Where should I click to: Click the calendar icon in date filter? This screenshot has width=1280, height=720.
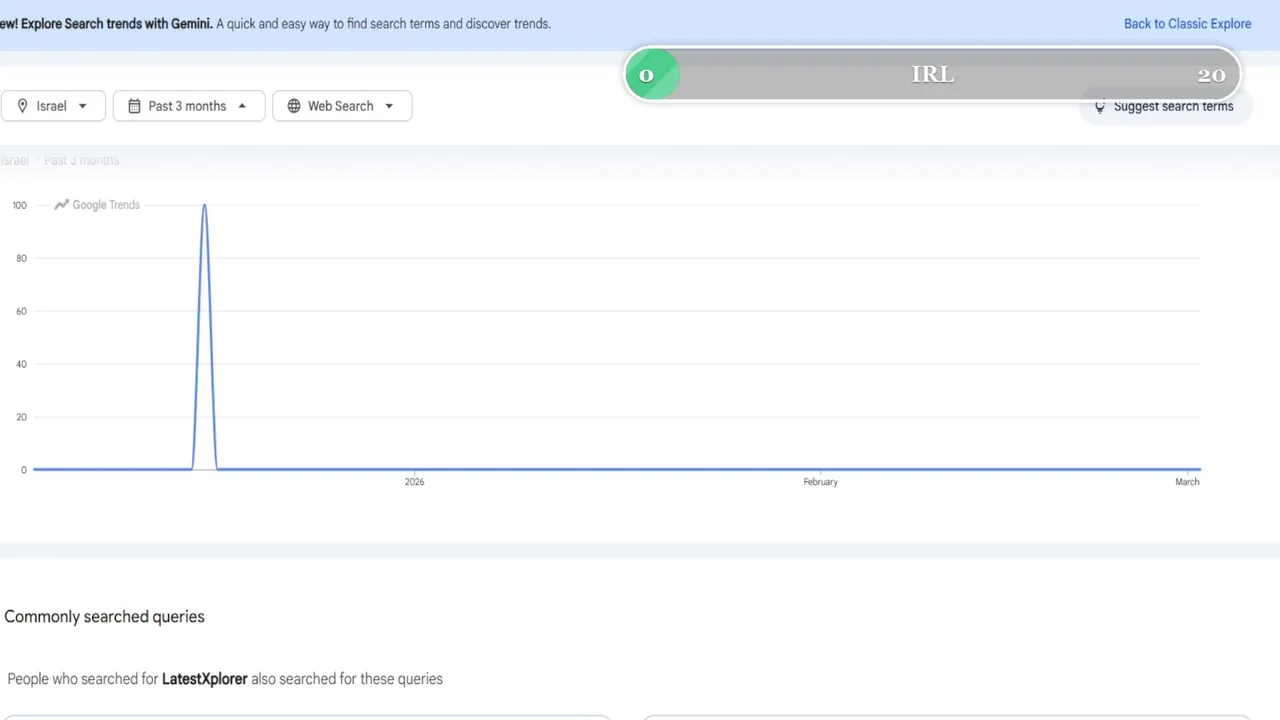click(134, 106)
